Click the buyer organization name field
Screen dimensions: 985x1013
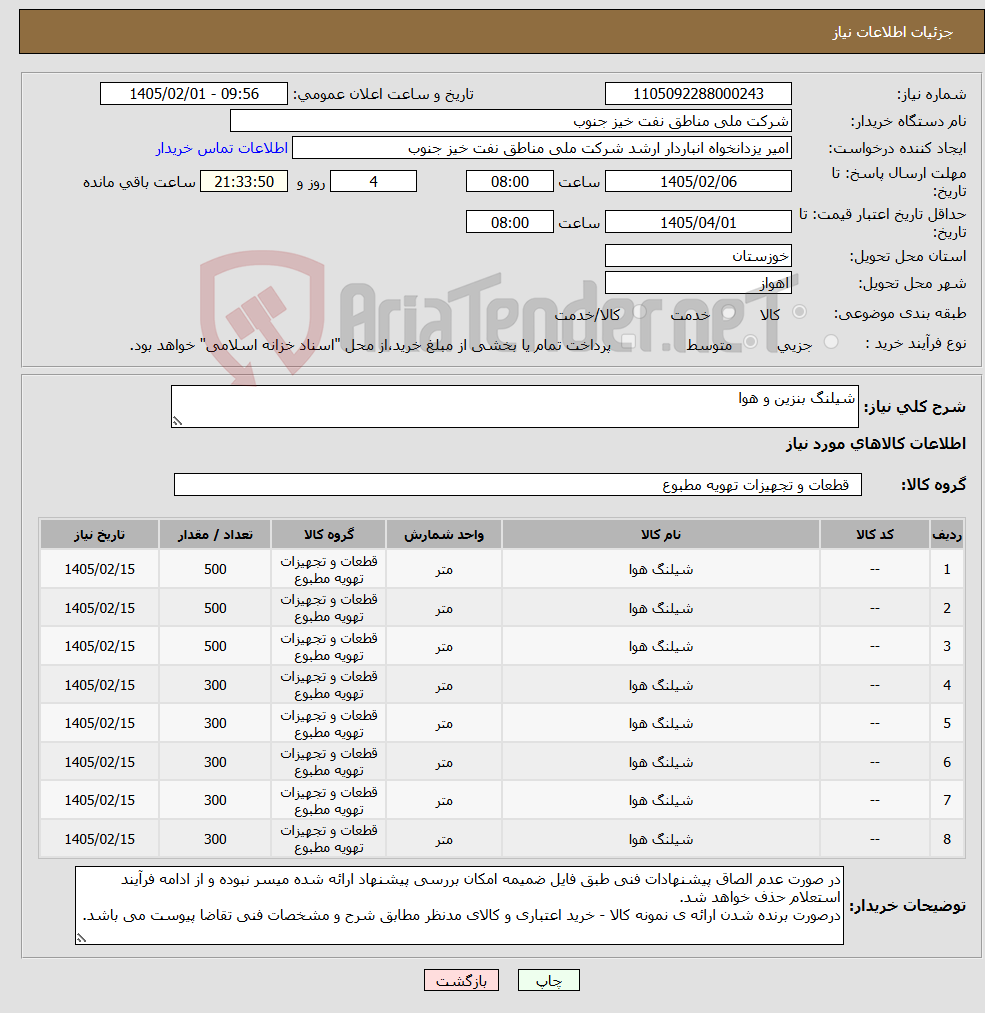pyautogui.click(x=510, y=121)
